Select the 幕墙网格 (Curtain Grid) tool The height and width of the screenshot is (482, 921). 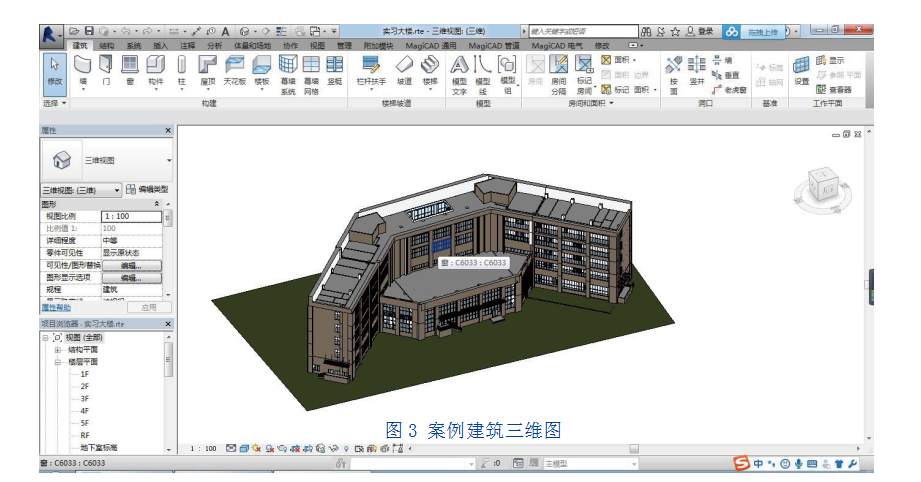(x=311, y=75)
